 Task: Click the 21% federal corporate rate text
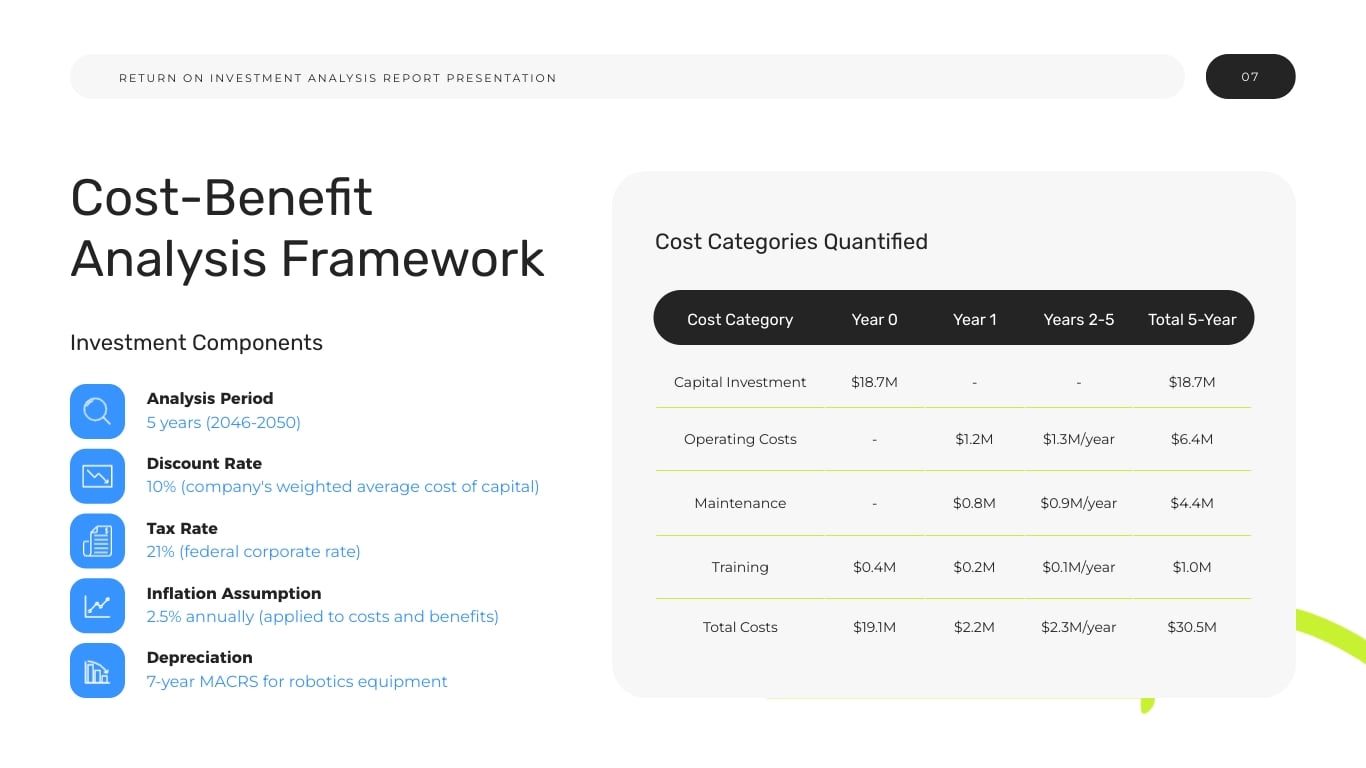pos(254,552)
